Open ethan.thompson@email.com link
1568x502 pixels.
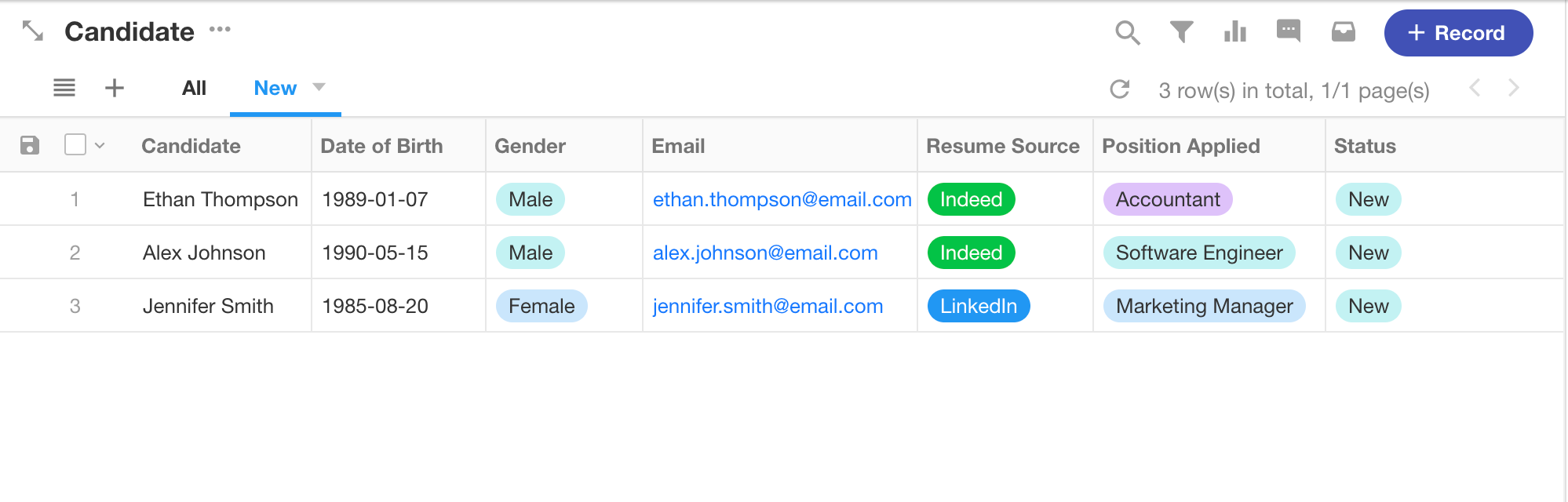pos(782,199)
